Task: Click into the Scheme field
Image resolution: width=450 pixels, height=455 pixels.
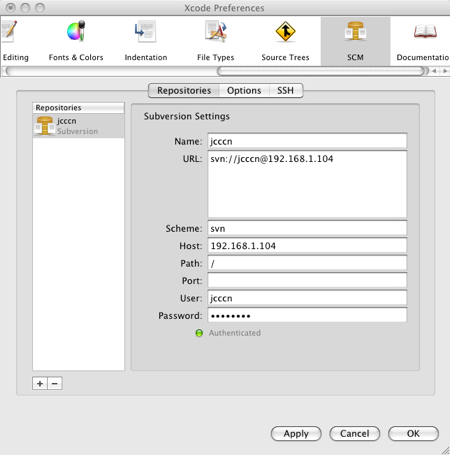Action: tap(307, 228)
